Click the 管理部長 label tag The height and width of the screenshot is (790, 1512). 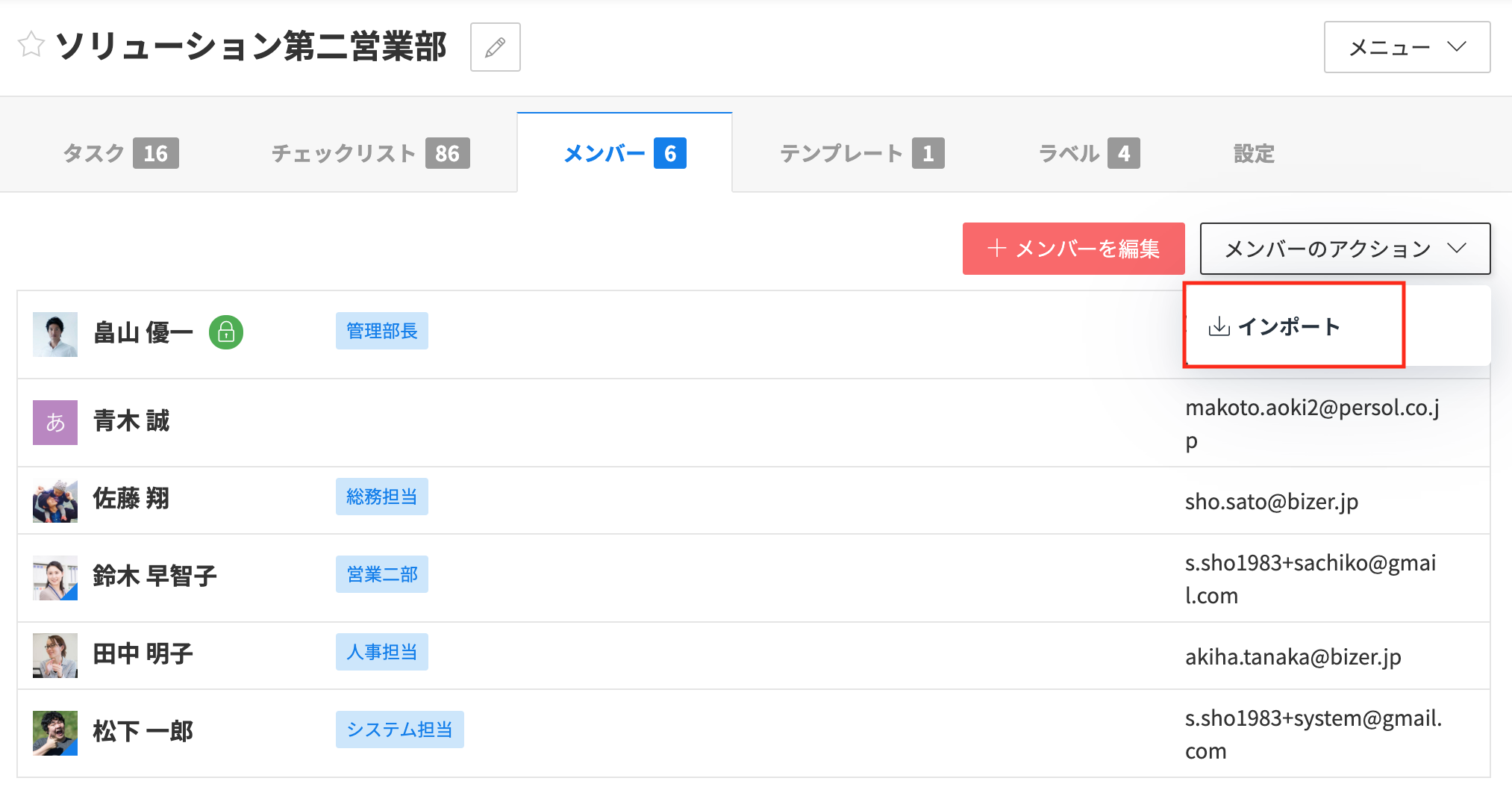381,331
